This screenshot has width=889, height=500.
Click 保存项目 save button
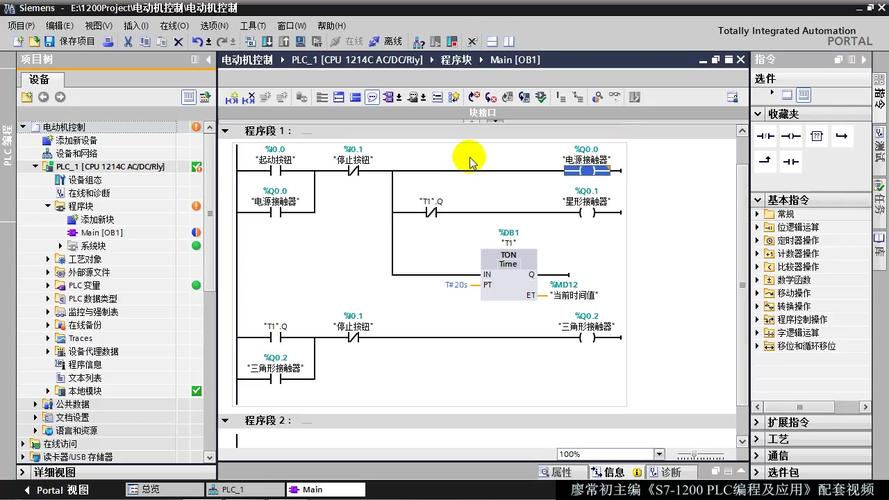click(70, 41)
